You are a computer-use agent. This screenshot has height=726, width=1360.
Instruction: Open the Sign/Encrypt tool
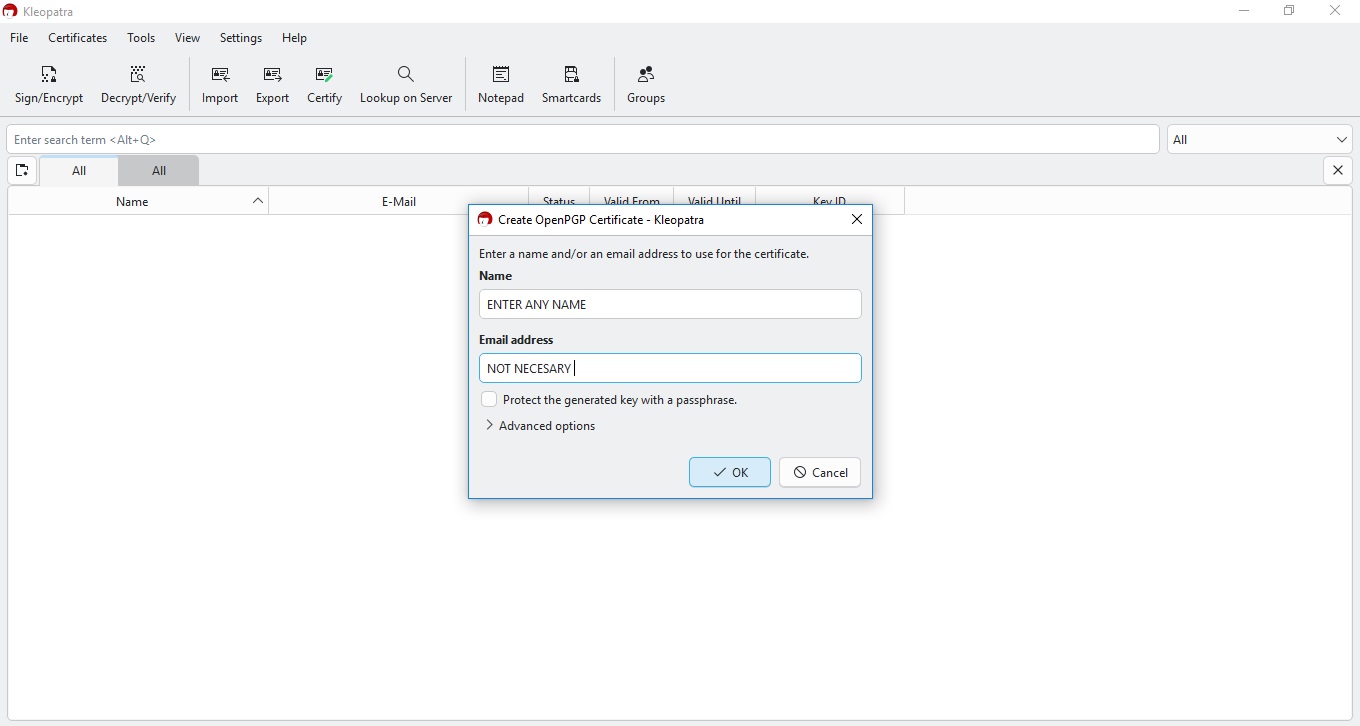tap(49, 85)
